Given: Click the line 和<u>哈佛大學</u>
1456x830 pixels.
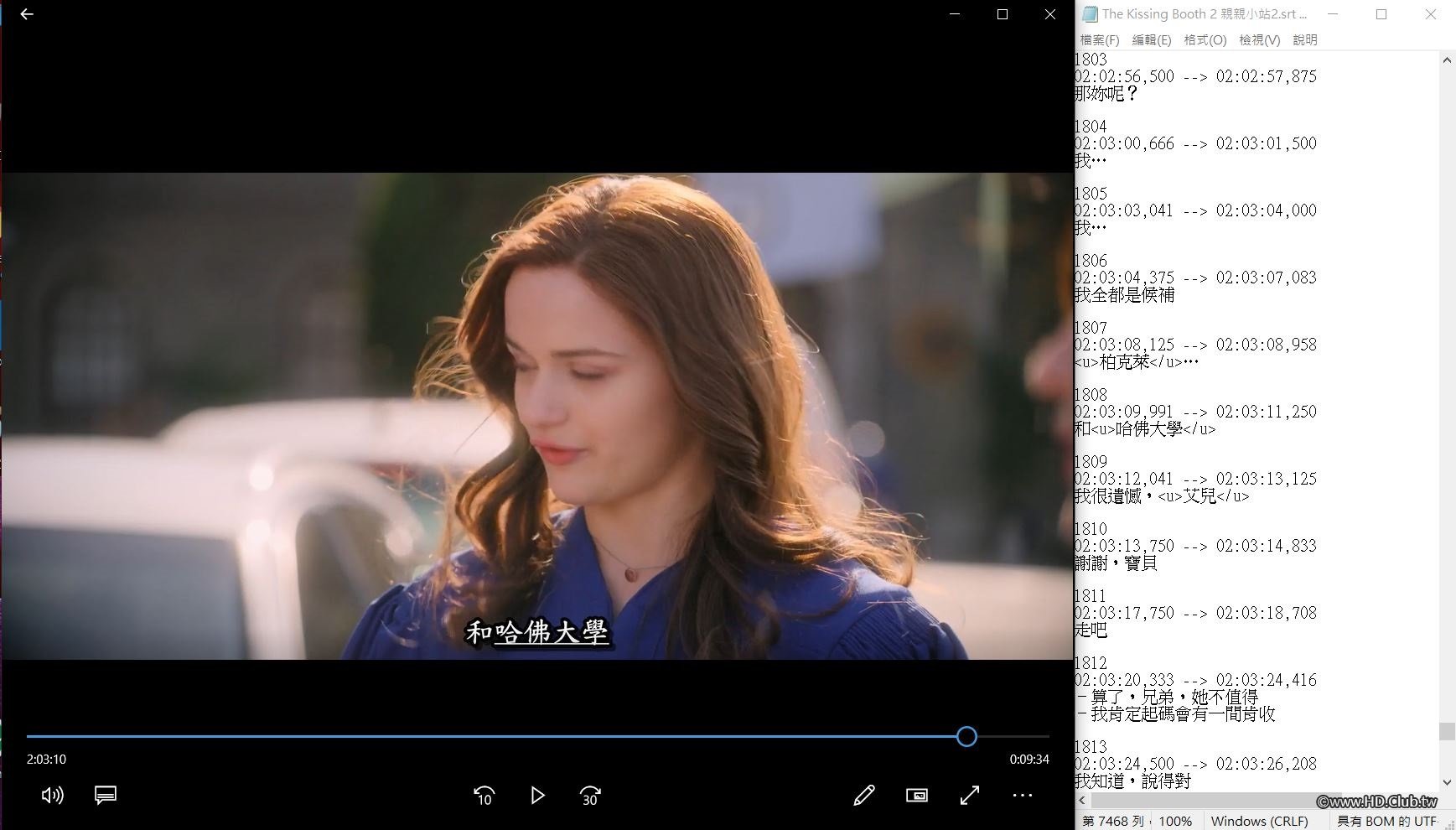Looking at the screenshot, I should (1145, 428).
